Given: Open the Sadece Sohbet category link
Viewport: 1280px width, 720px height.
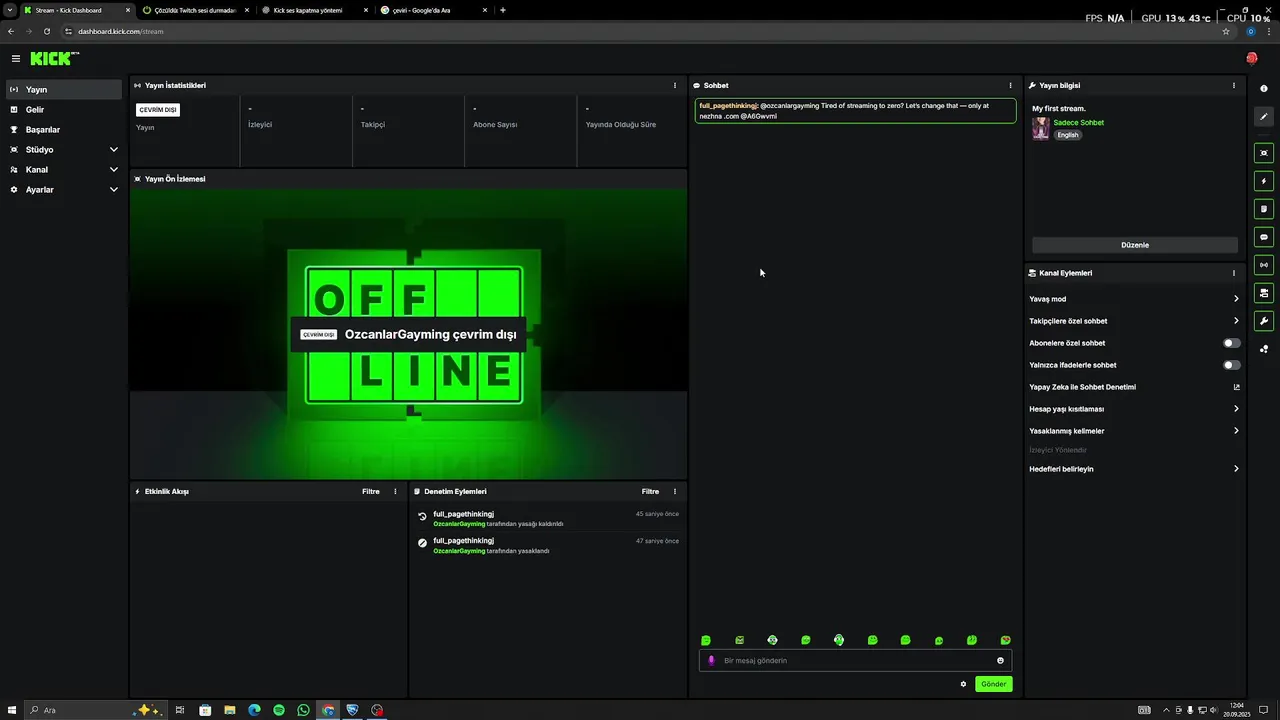Looking at the screenshot, I should [1078, 122].
